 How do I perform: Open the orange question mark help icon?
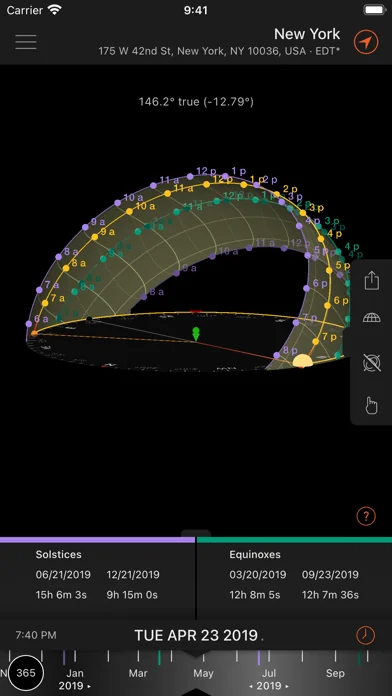click(366, 516)
